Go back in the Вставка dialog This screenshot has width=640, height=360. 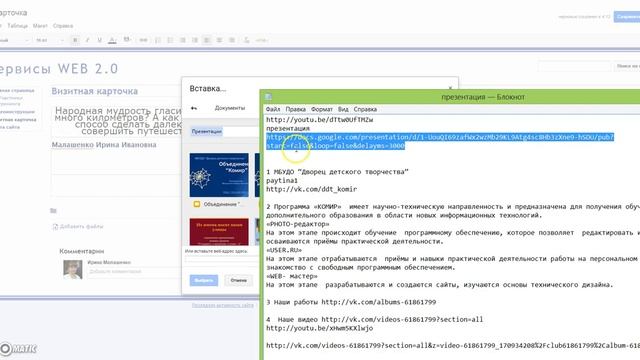point(194,108)
